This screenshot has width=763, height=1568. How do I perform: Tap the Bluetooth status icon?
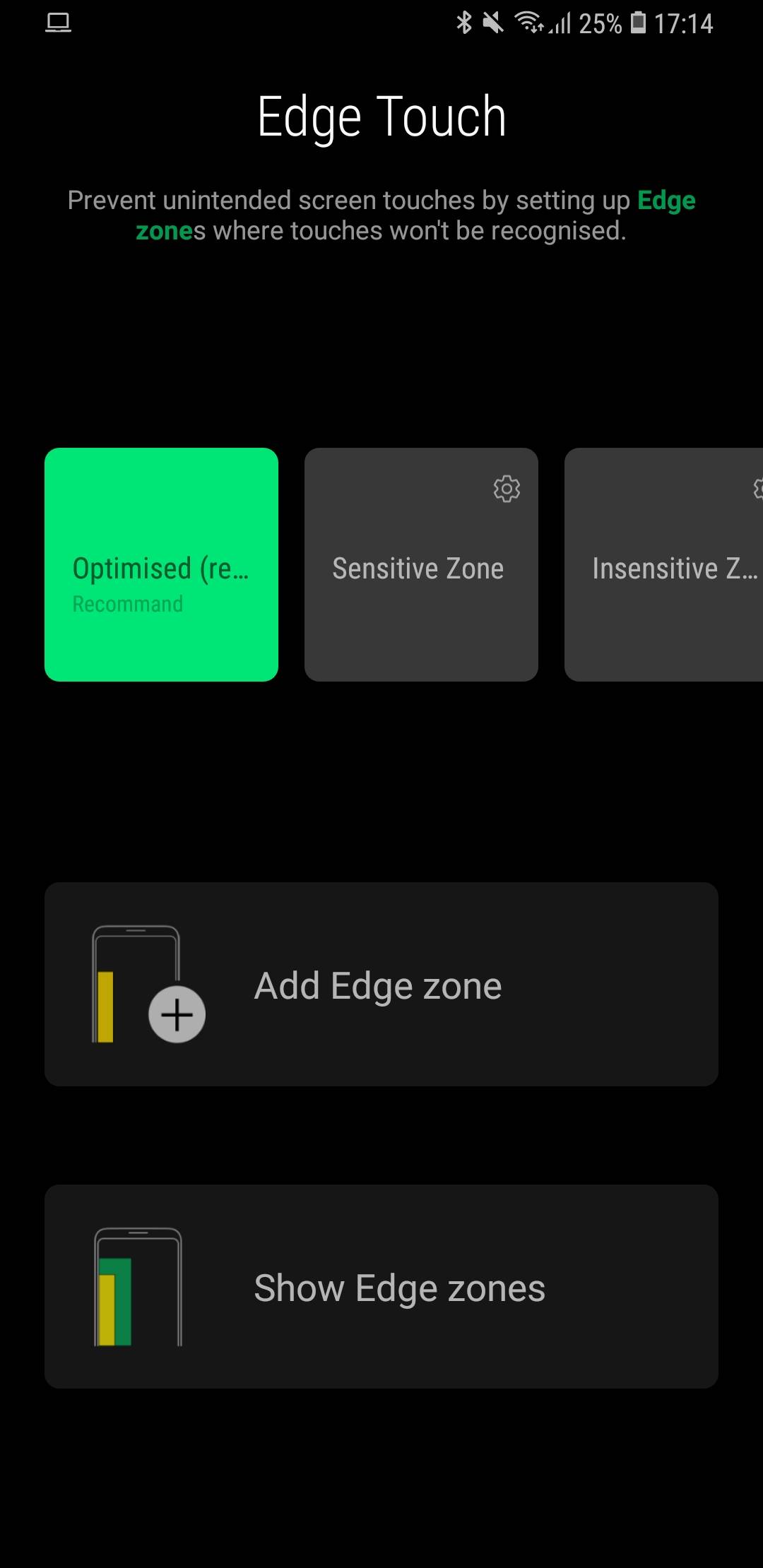point(463,23)
